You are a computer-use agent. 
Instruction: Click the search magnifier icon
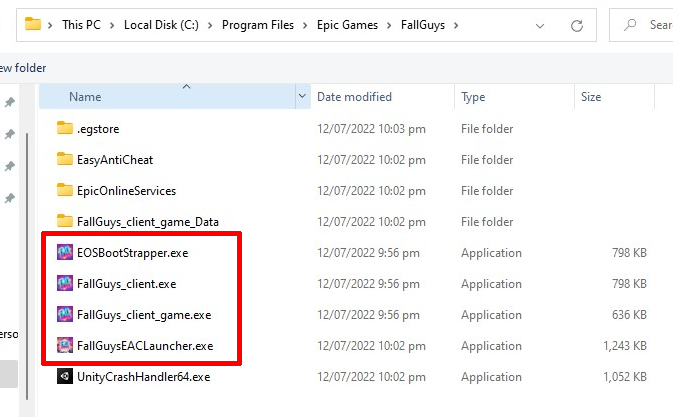pos(630,25)
